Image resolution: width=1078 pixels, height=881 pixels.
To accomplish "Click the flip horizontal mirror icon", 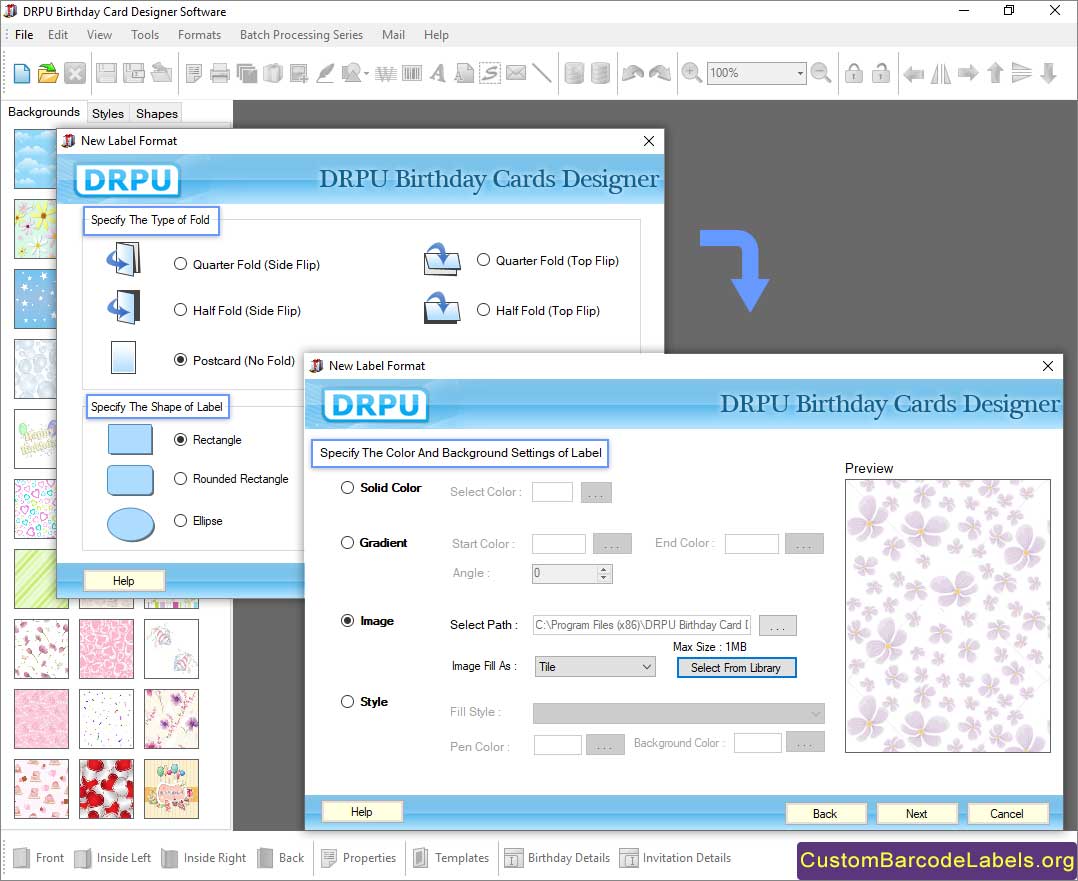I will [940, 73].
